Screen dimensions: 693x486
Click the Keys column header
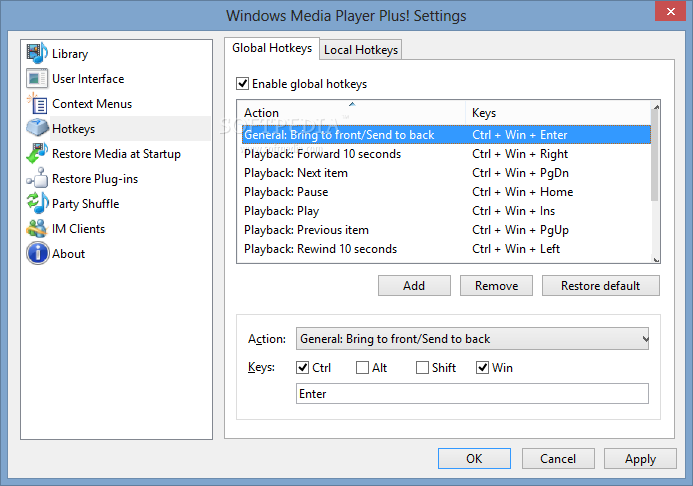pyautogui.click(x=558, y=113)
